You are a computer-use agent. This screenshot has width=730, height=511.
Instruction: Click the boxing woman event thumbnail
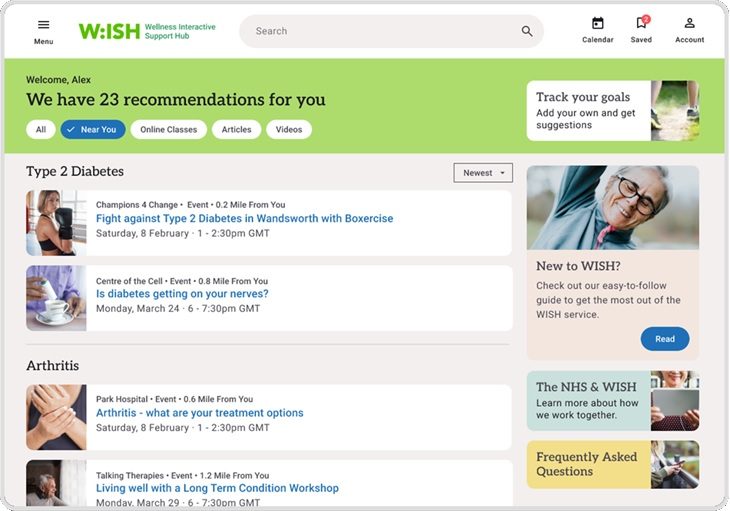(x=56, y=223)
